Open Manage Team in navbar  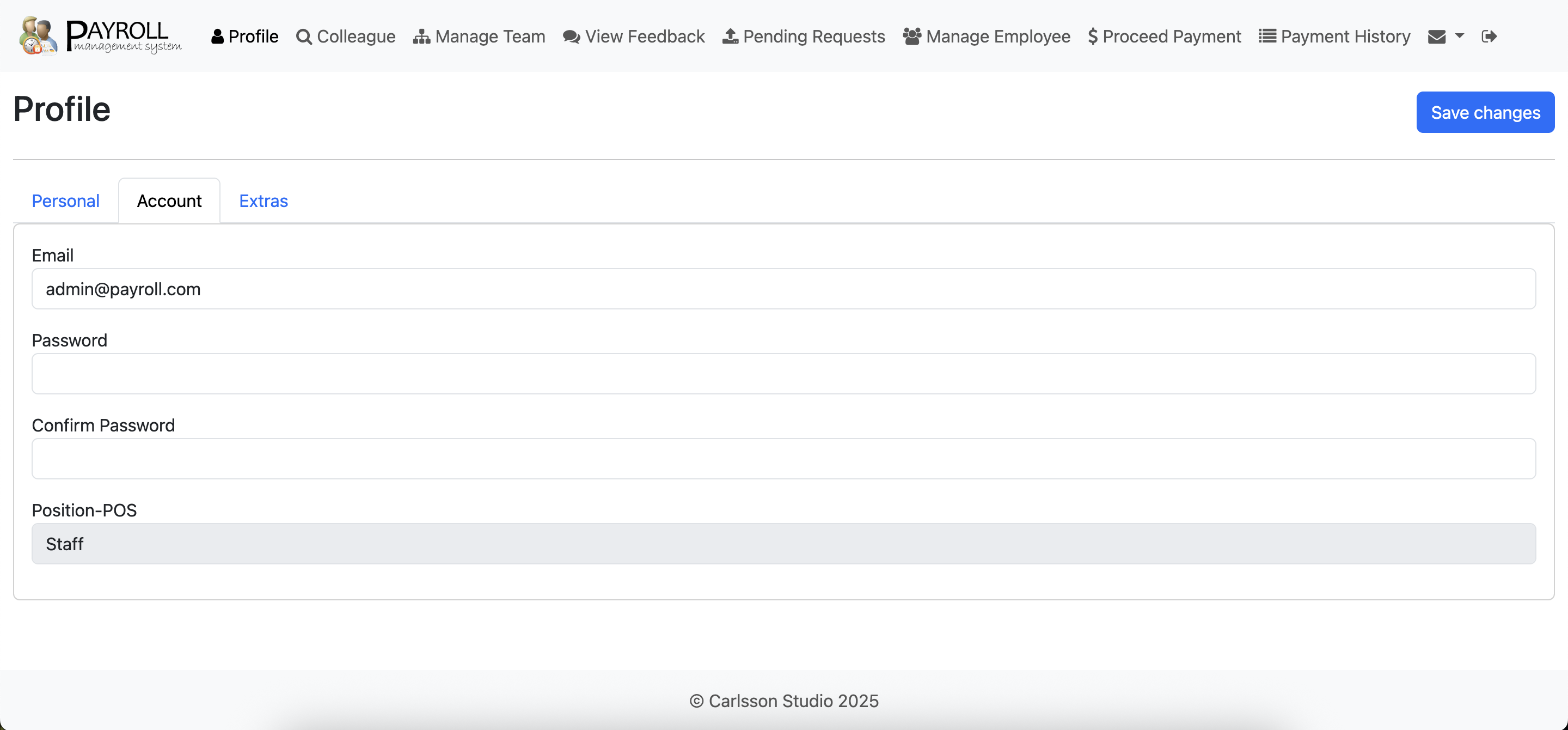tap(479, 36)
